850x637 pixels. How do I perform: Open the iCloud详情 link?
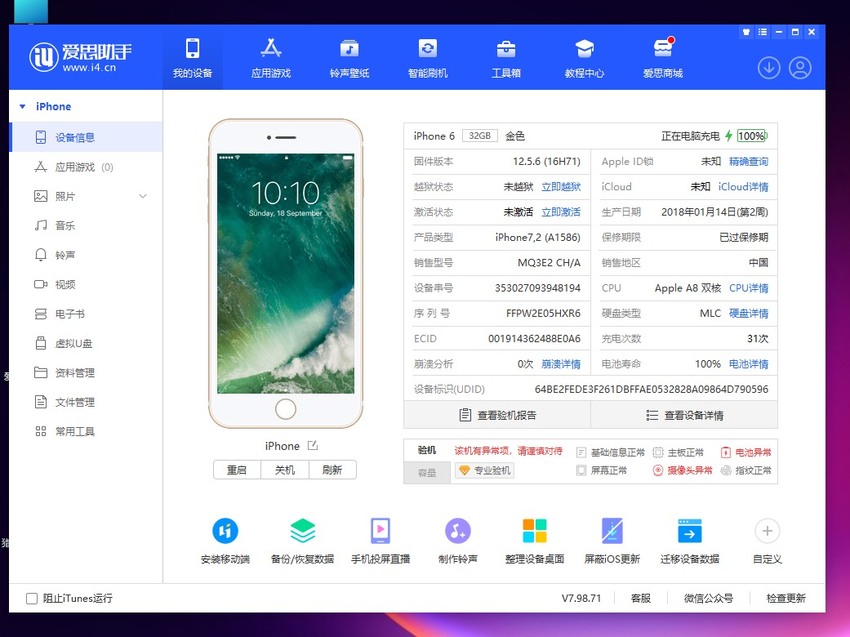point(743,187)
